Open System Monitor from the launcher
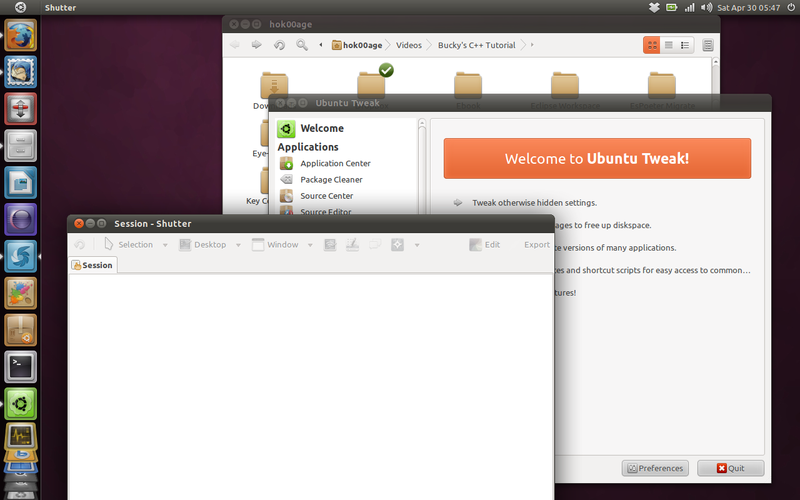 20,436
